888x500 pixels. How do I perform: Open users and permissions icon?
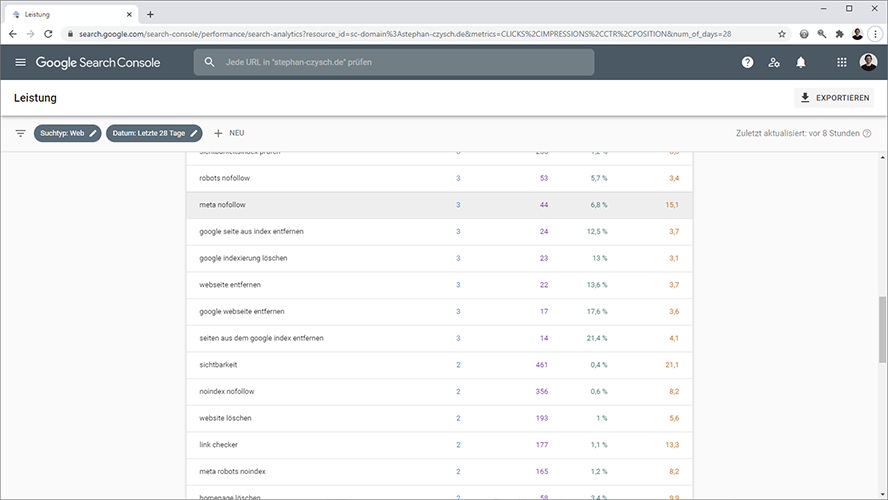click(774, 62)
